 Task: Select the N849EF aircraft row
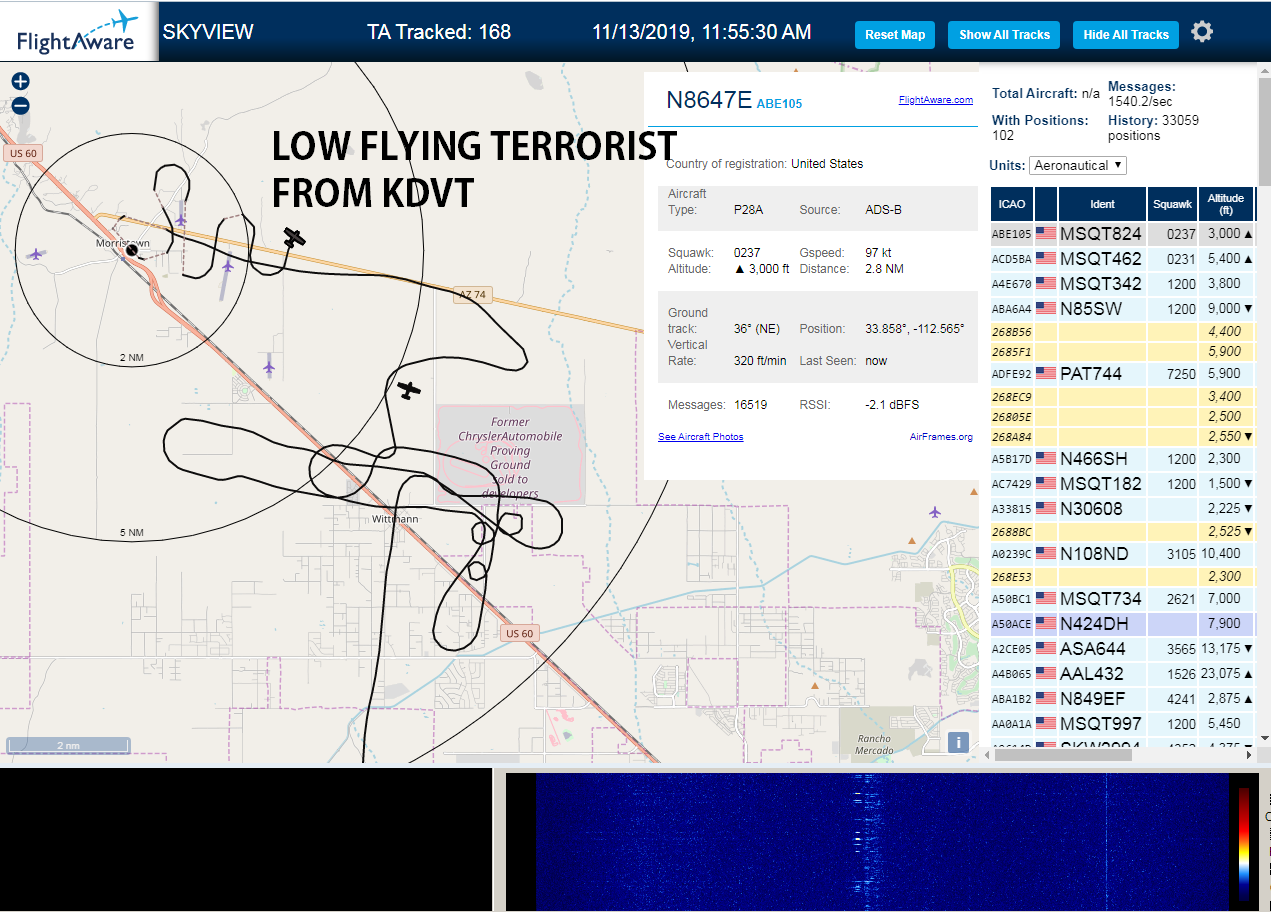[x=1122, y=699]
